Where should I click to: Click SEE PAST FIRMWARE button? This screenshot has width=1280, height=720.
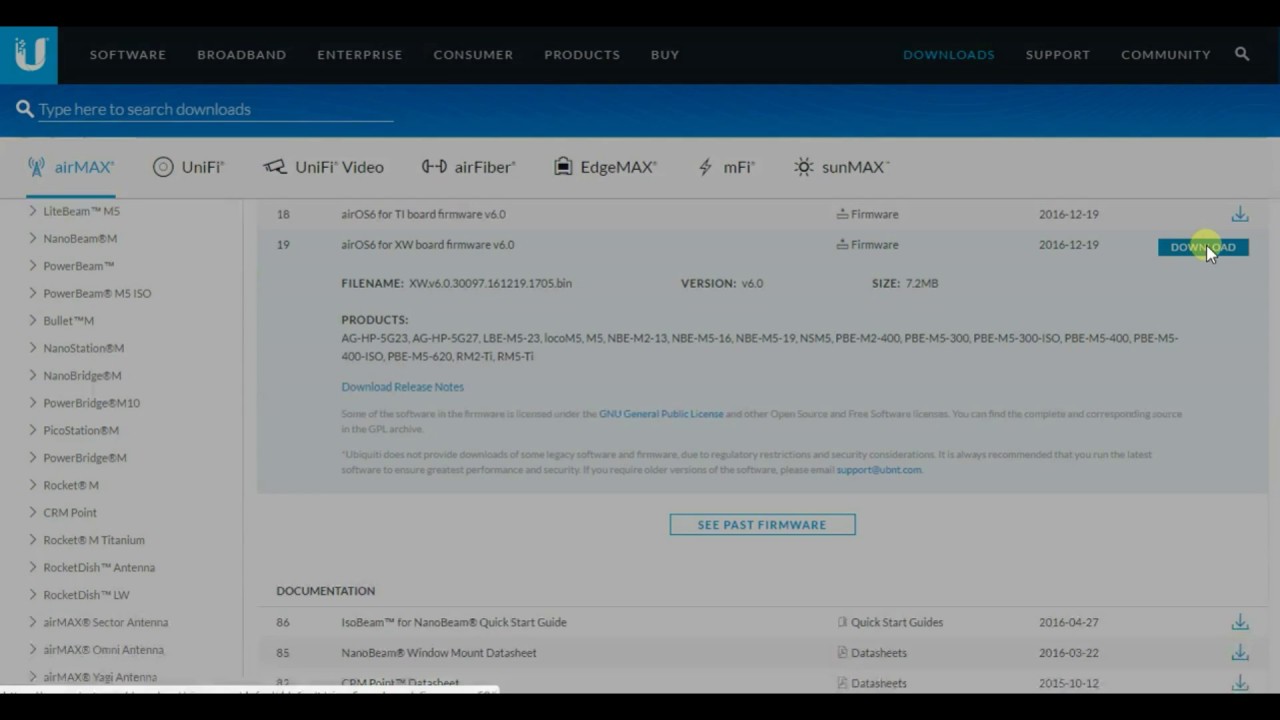(762, 524)
